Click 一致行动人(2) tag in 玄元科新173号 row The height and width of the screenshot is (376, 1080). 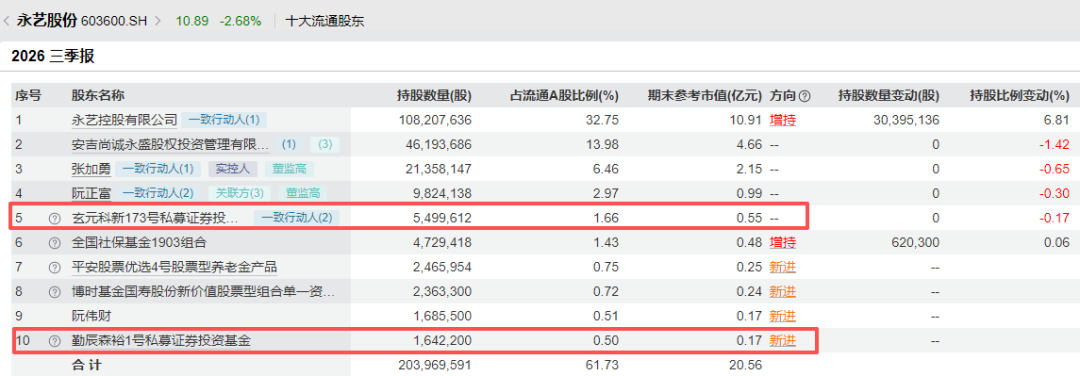[x=297, y=218]
